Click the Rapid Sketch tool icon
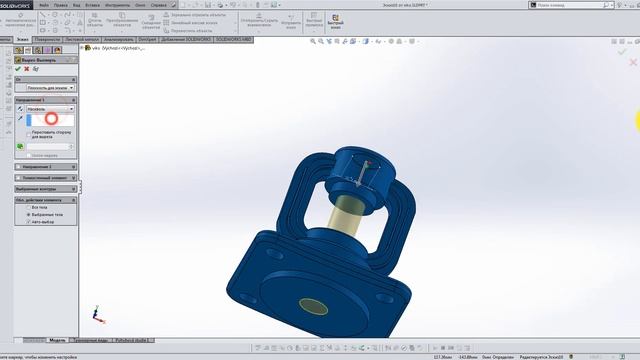 [335, 21]
